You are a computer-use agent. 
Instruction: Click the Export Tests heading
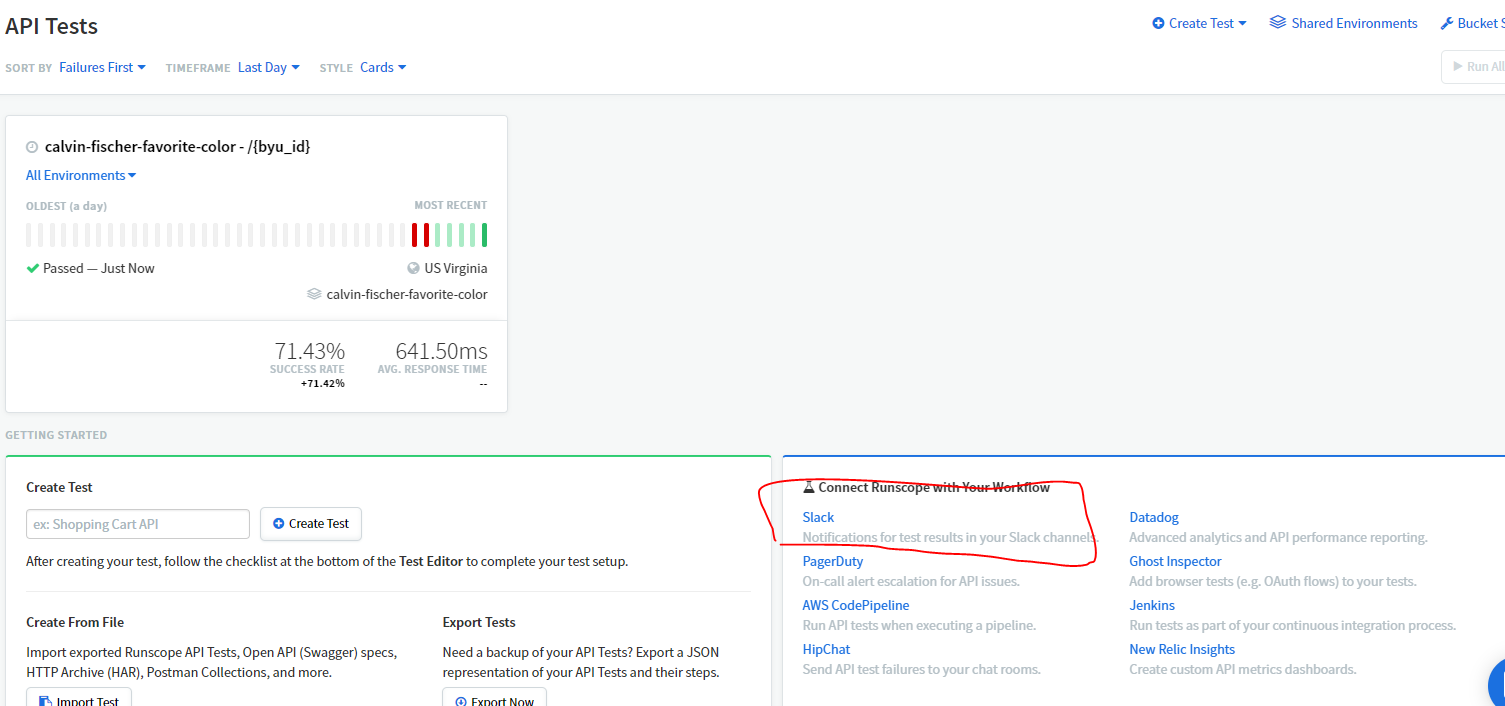point(479,622)
